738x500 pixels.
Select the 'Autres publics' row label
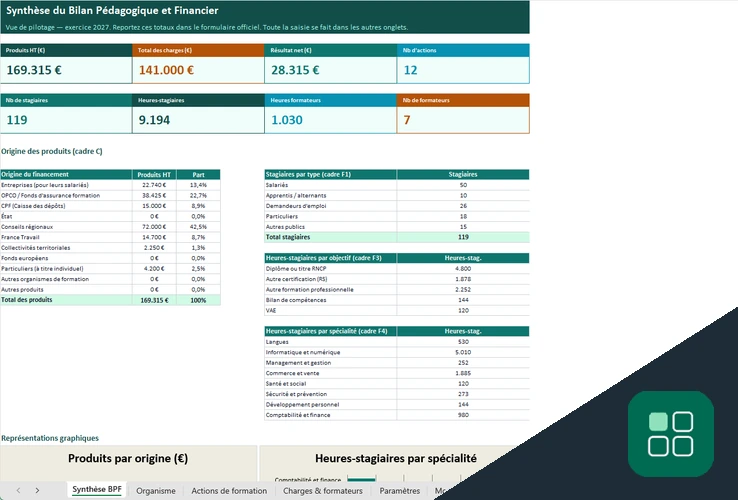pos(285,227)
